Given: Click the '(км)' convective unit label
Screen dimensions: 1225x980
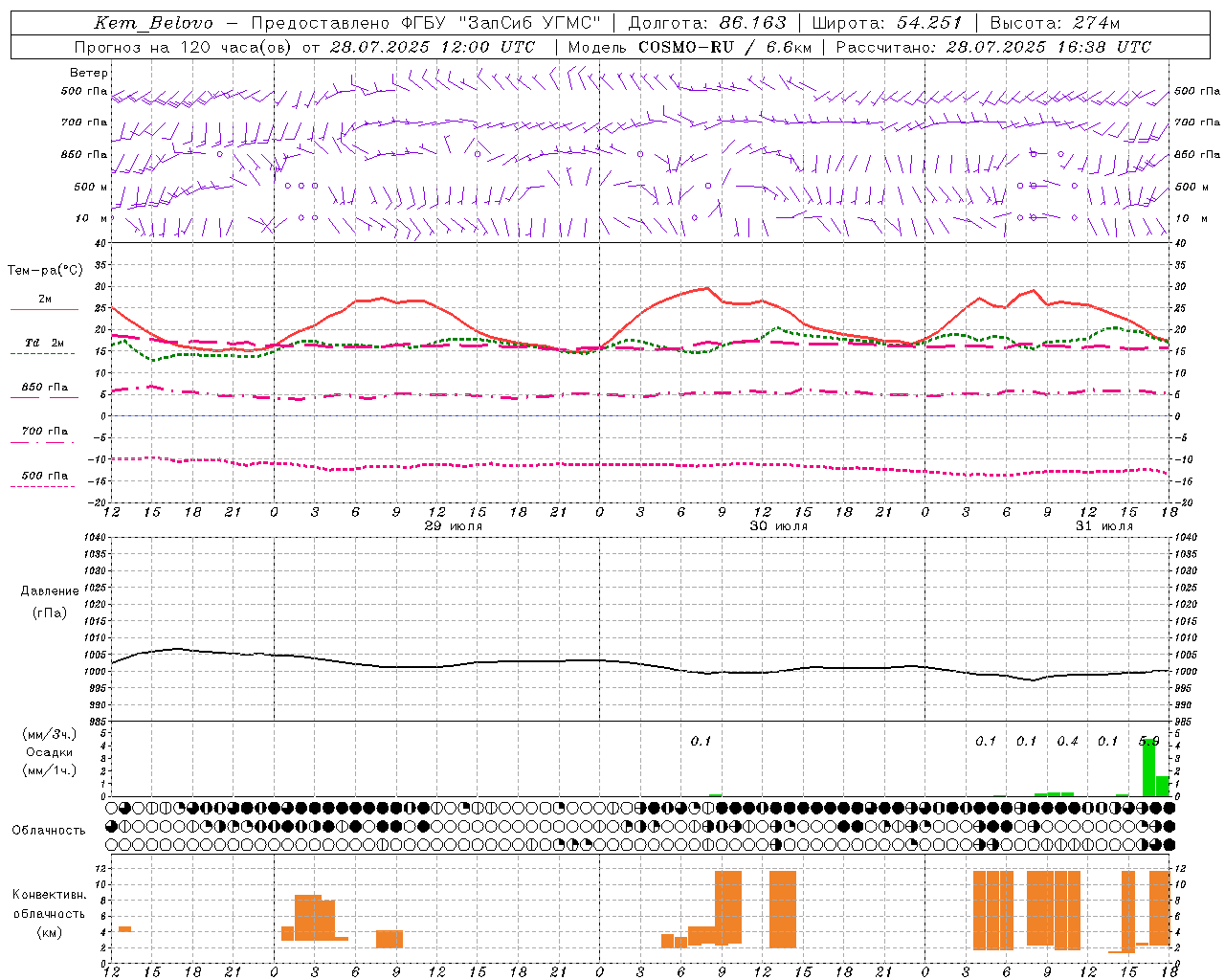Looking at the screenshot, I should tap(50, 933).
